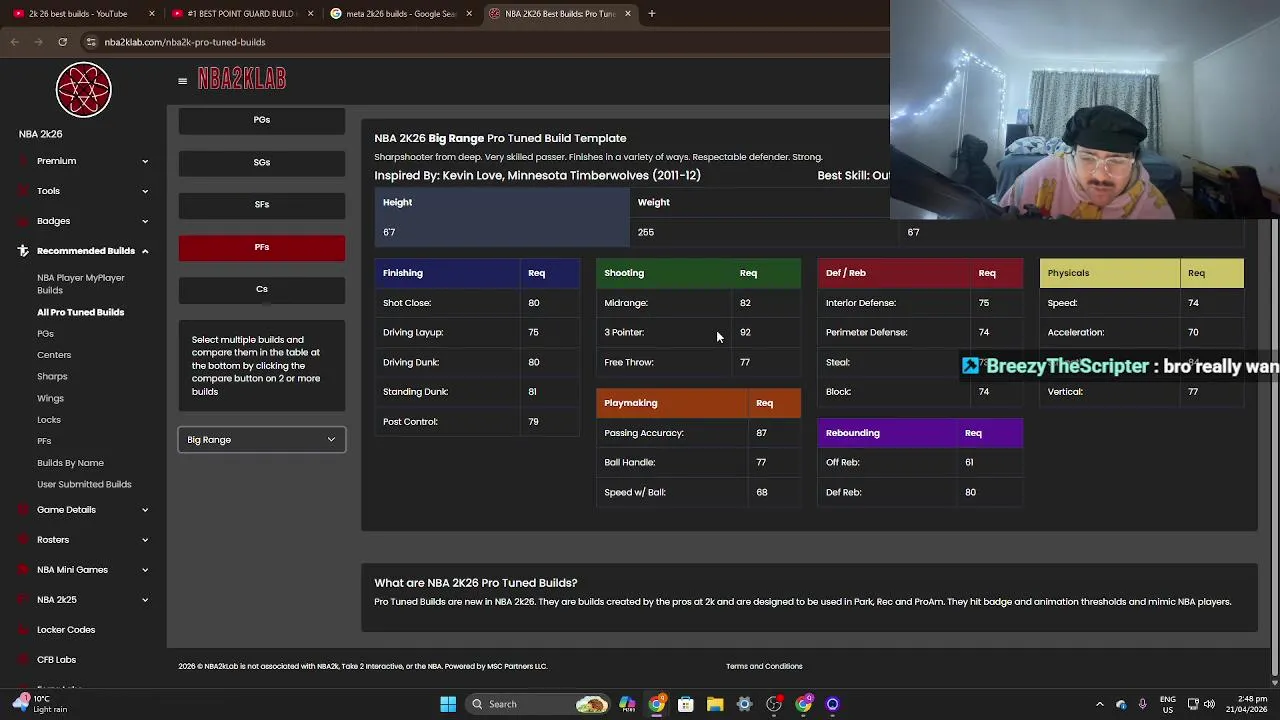Screen dimensions: 1280x720
Task: Open the Settings gear in the taskbar
Action: (744, 704)
